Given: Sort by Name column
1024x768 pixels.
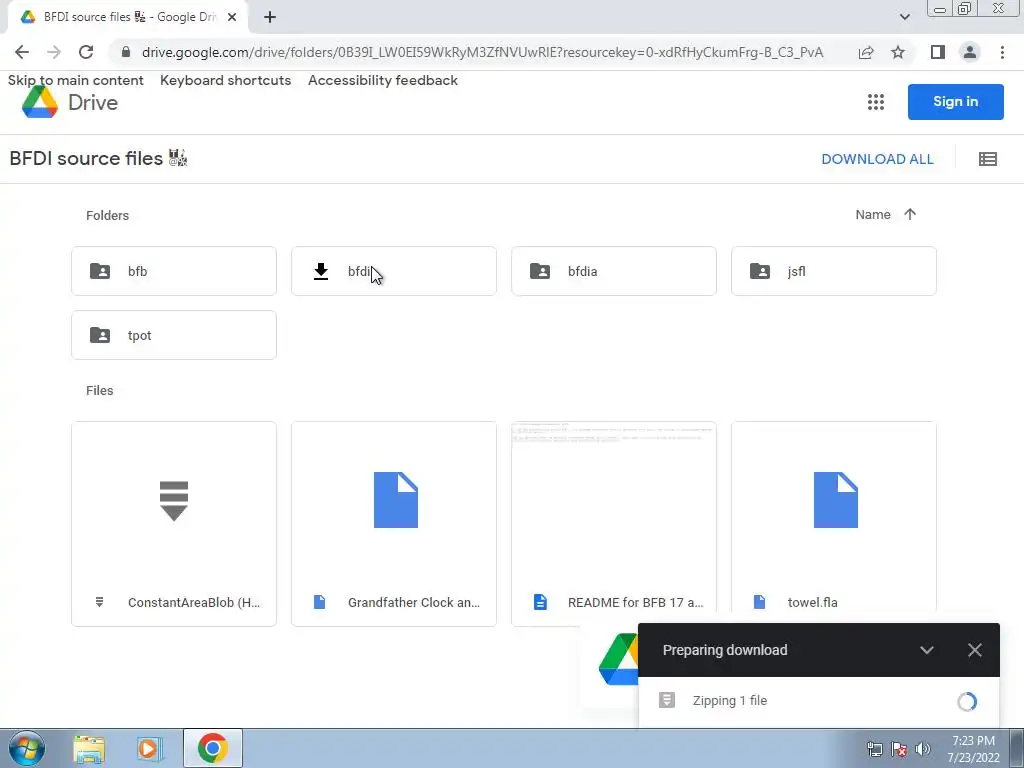Looking at the screenshot, I should [x=872, y=215].
